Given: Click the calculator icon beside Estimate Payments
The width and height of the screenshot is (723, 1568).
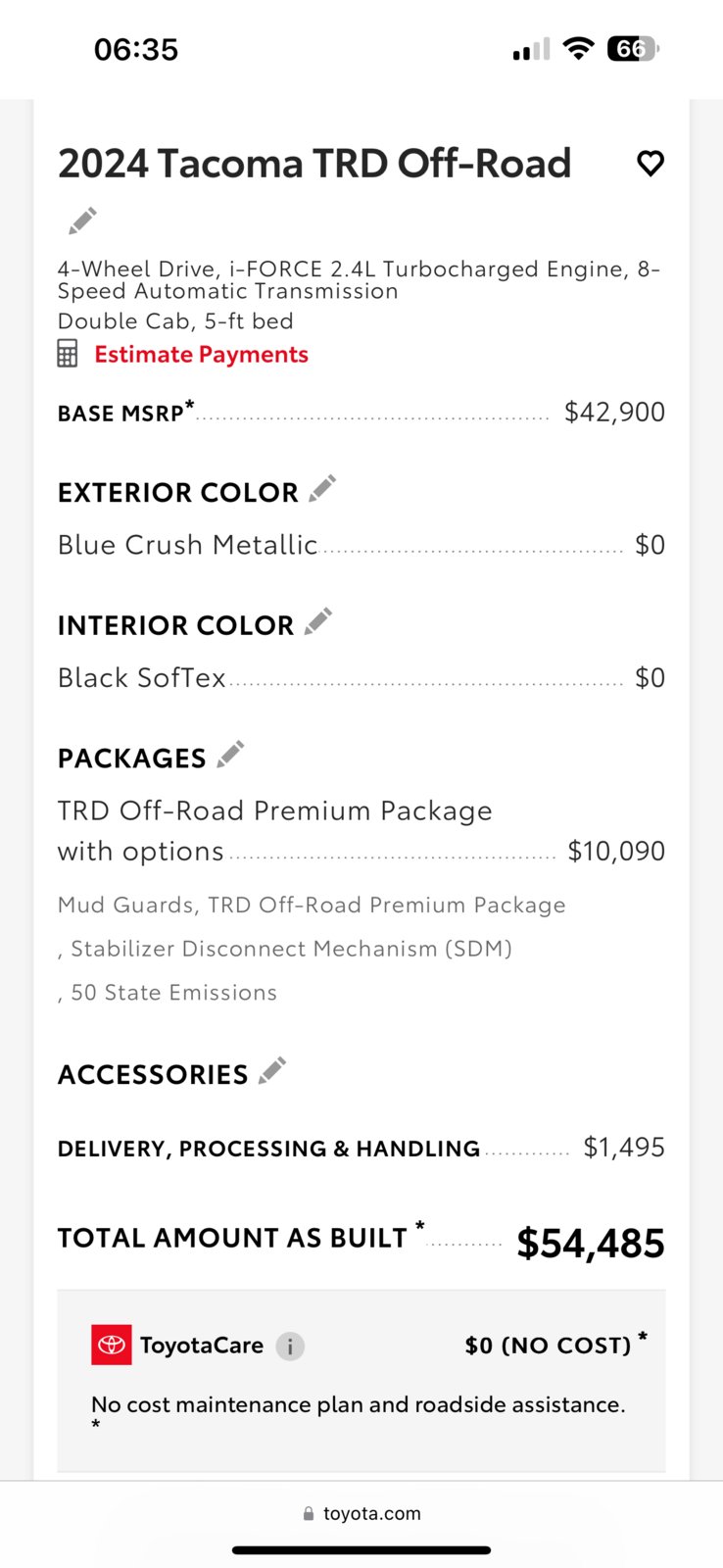Looking at the screenshot, I should pos(67,354).
